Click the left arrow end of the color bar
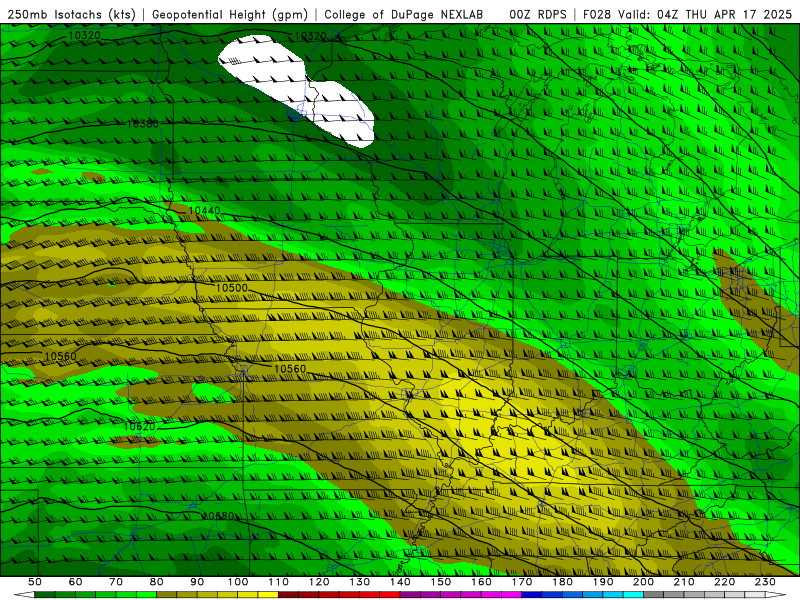 24,595
